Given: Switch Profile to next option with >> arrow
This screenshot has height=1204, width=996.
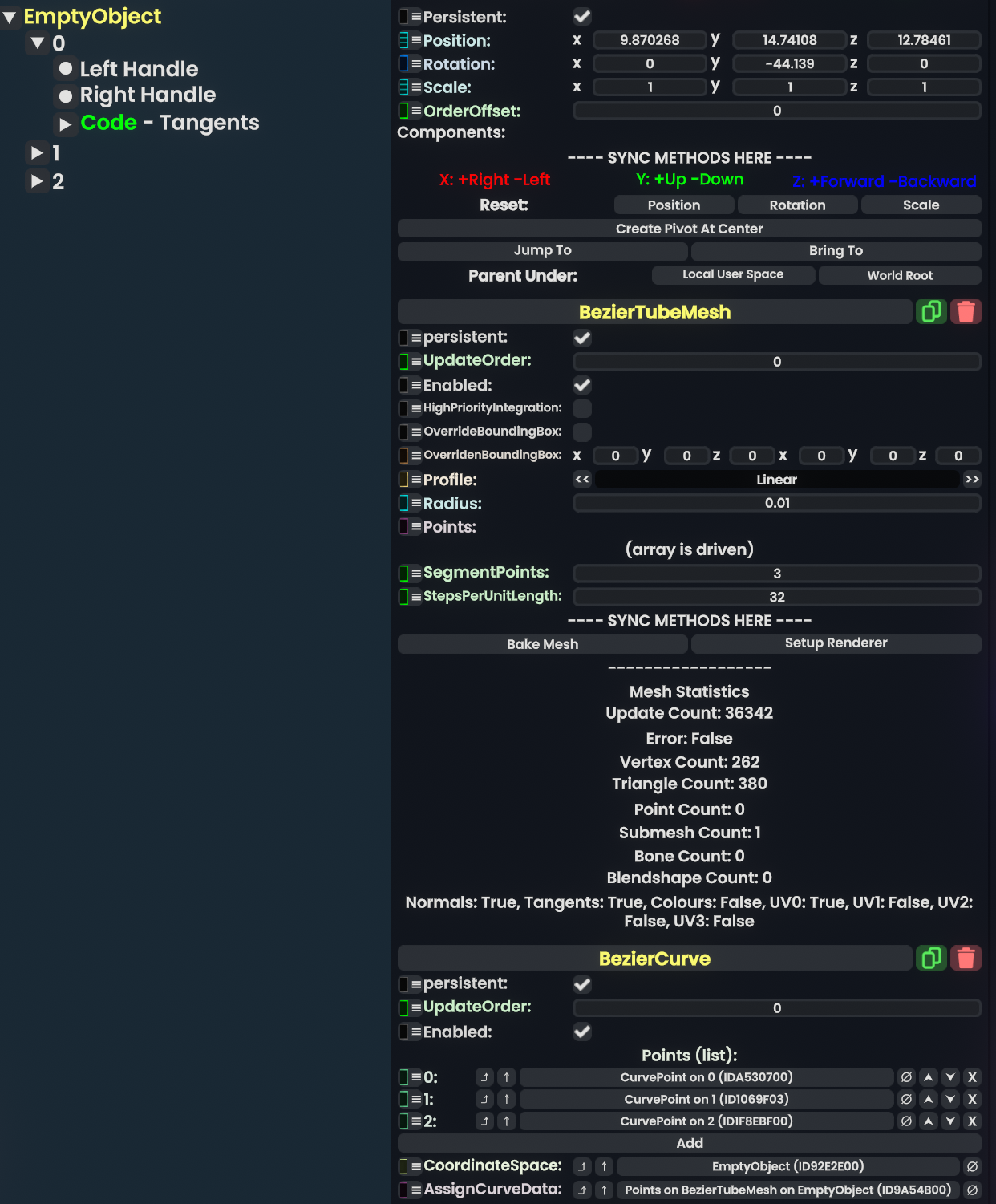Looking at the screenshot, I should (972, 480).
